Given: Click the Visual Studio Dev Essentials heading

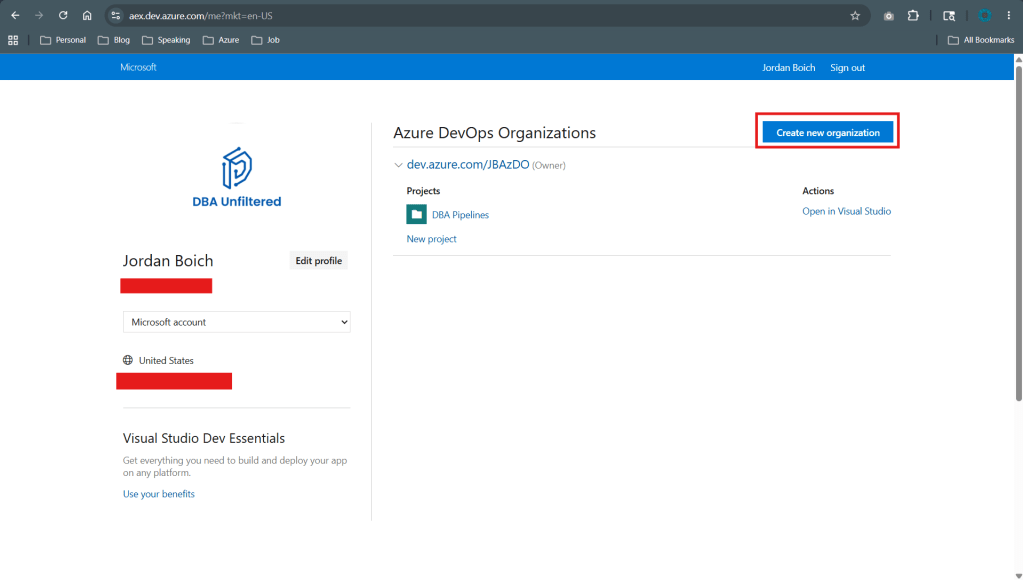Looking at the screenshot, I should pyautogui.click(x=204, y=438).
